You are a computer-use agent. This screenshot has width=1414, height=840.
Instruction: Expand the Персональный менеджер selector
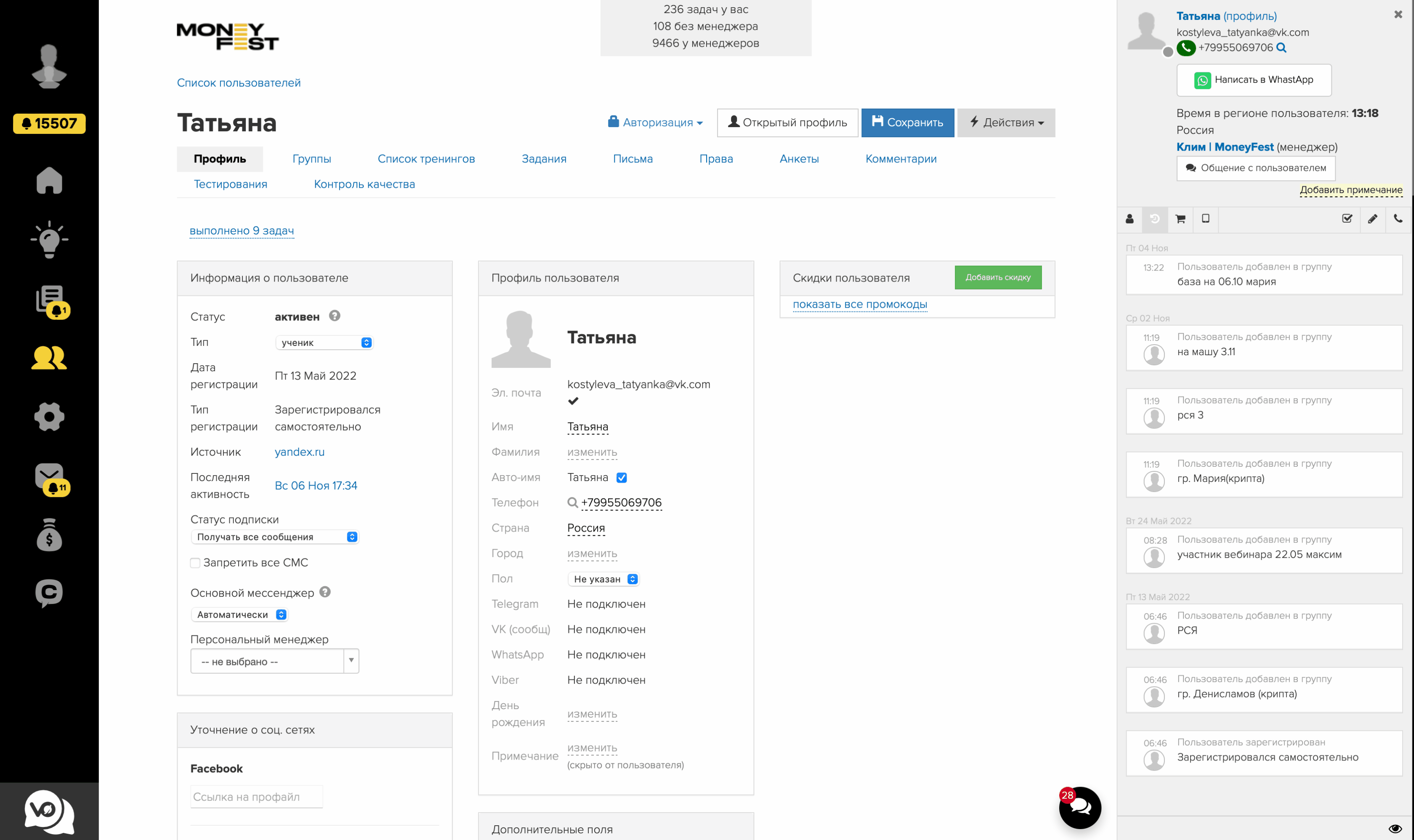click(274, 661)
